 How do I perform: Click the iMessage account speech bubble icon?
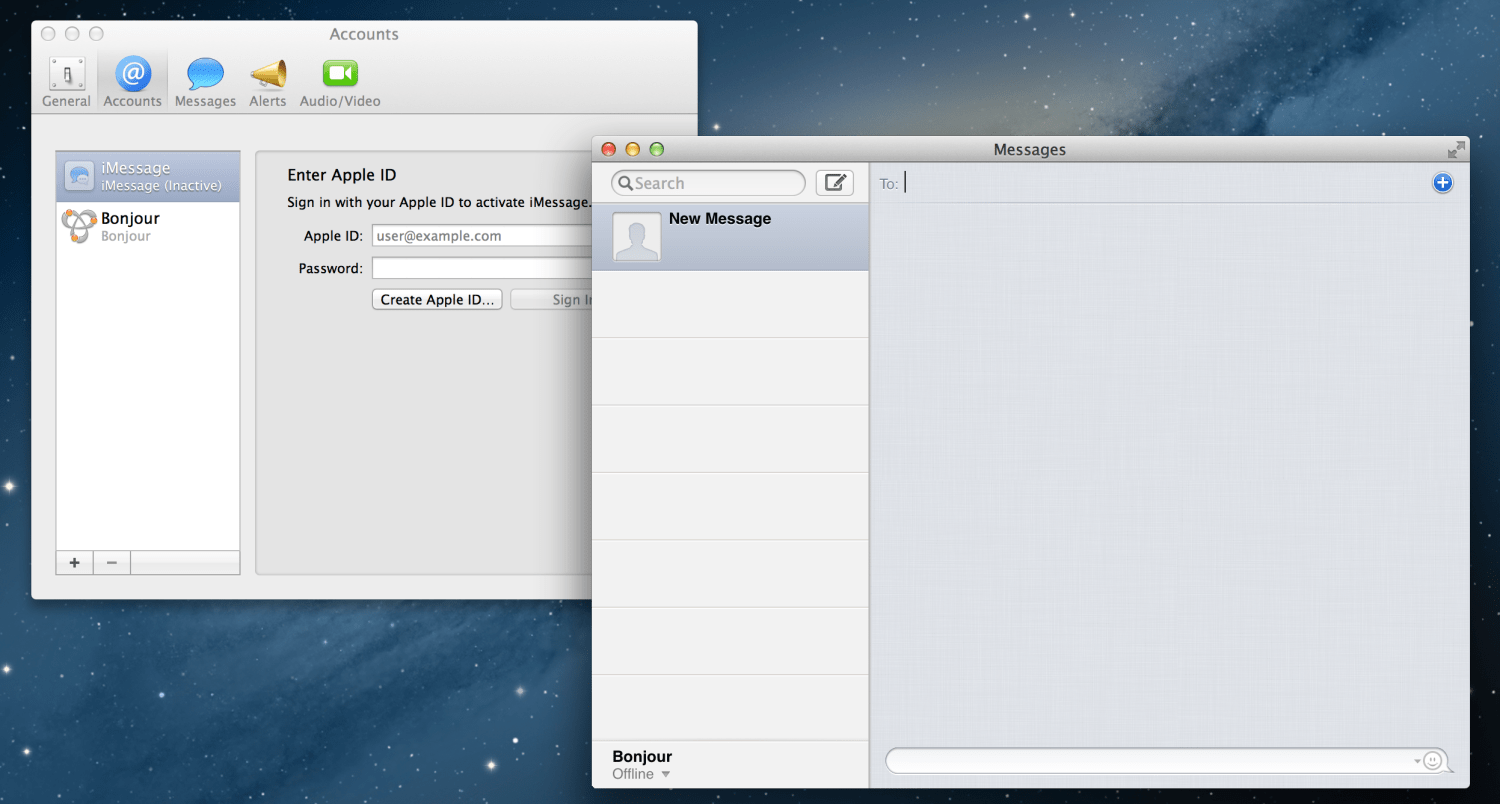click(79, 176)
